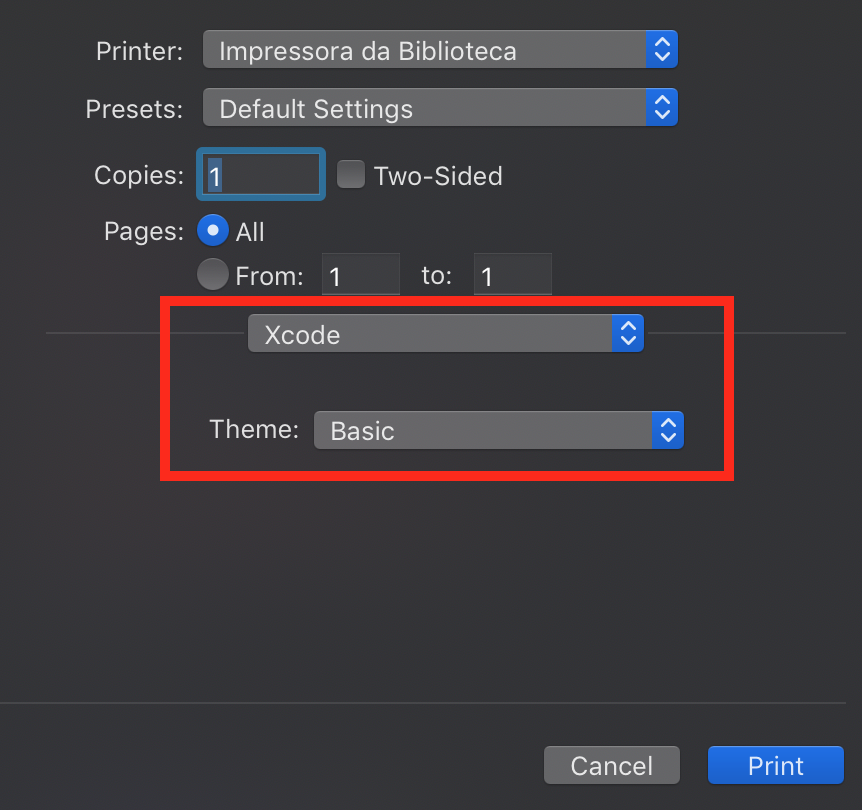Click the 'to' ending page field
This screenshot has height=810, width=862.
[x=512, y=275]
